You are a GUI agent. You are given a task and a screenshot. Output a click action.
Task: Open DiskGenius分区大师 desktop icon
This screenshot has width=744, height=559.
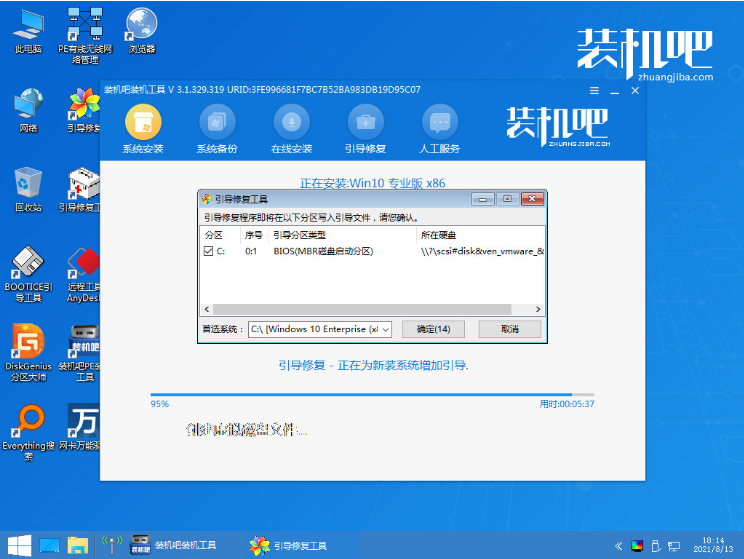click(x=28, y=353)
